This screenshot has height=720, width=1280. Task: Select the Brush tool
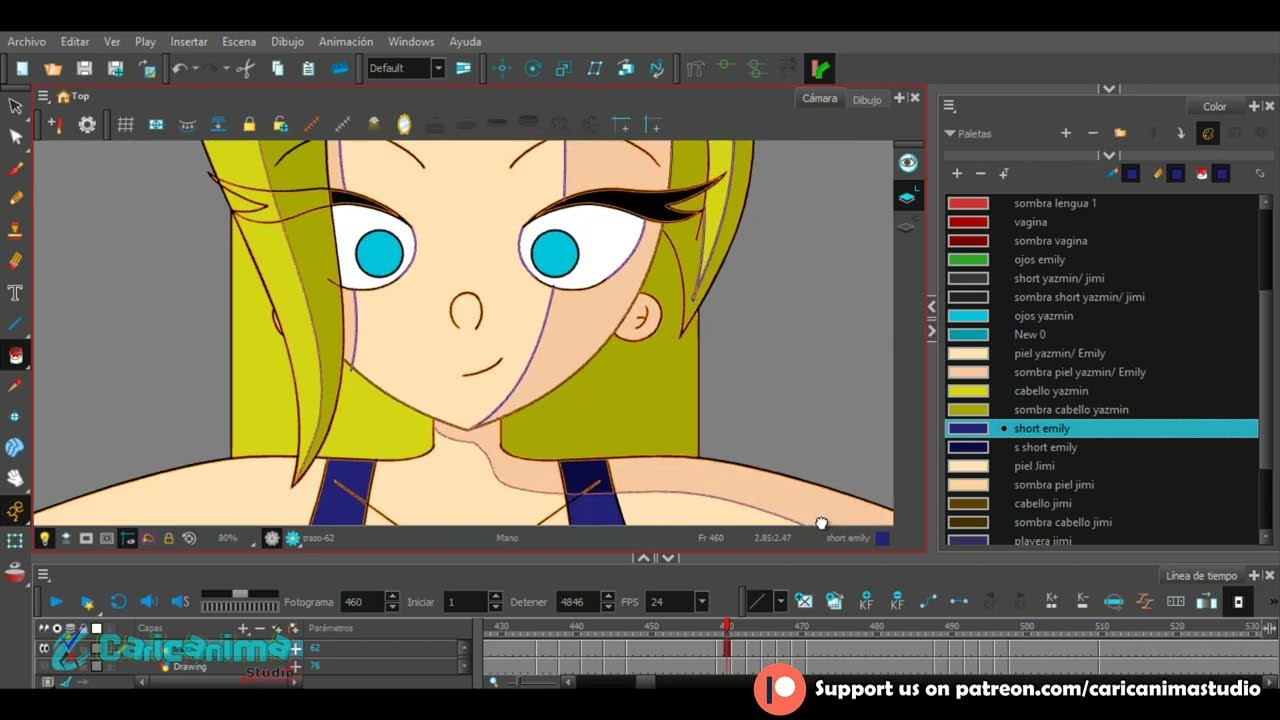pyautogui.click(x=15, y=168)
